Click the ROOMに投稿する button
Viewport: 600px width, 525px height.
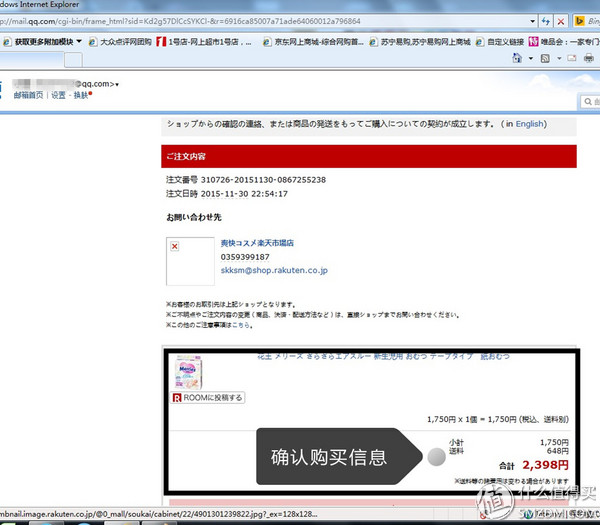[207, 398]
